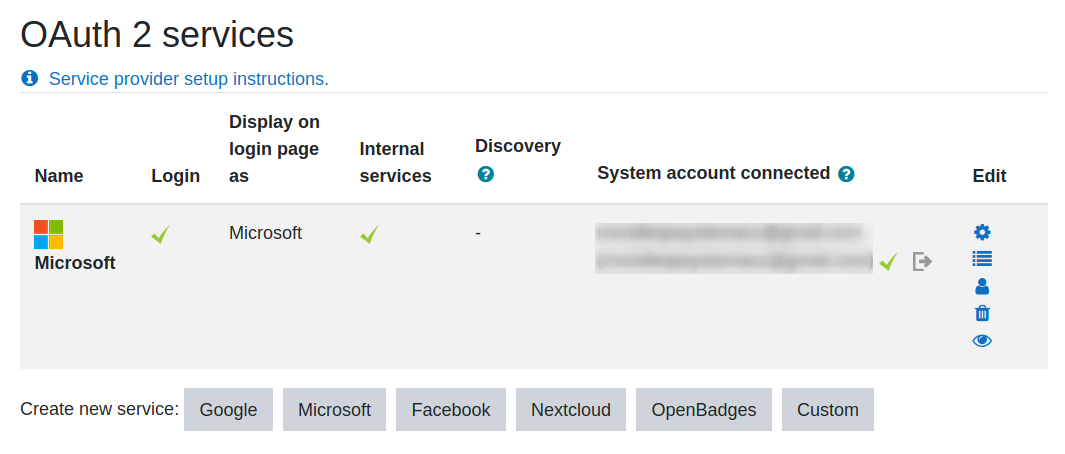Click the Microsoft four-color logo
This screenshot has width=1065, height=454.
pyautogui.click(x=48, y=234)
